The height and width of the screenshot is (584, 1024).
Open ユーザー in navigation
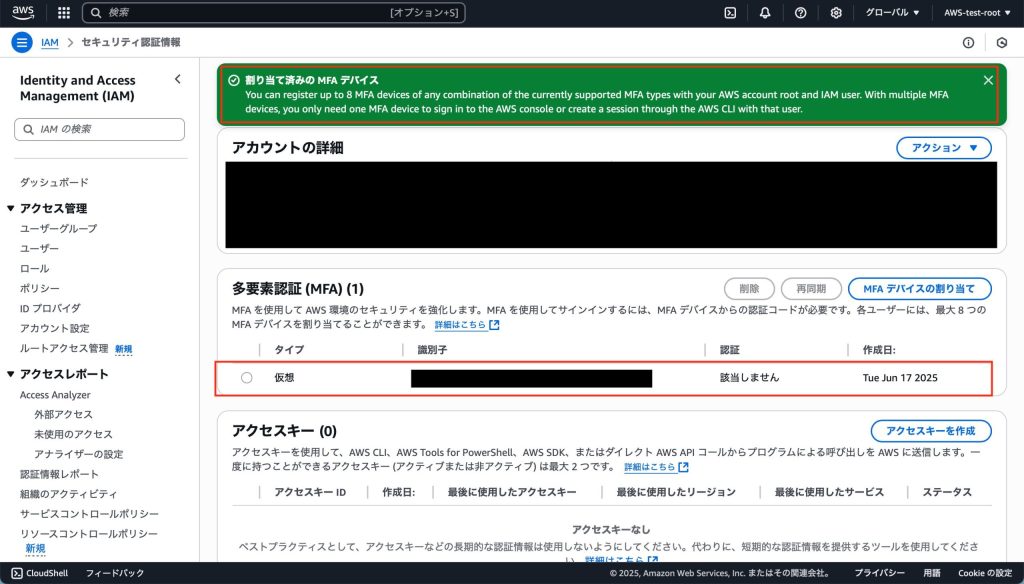coord(39,248)
